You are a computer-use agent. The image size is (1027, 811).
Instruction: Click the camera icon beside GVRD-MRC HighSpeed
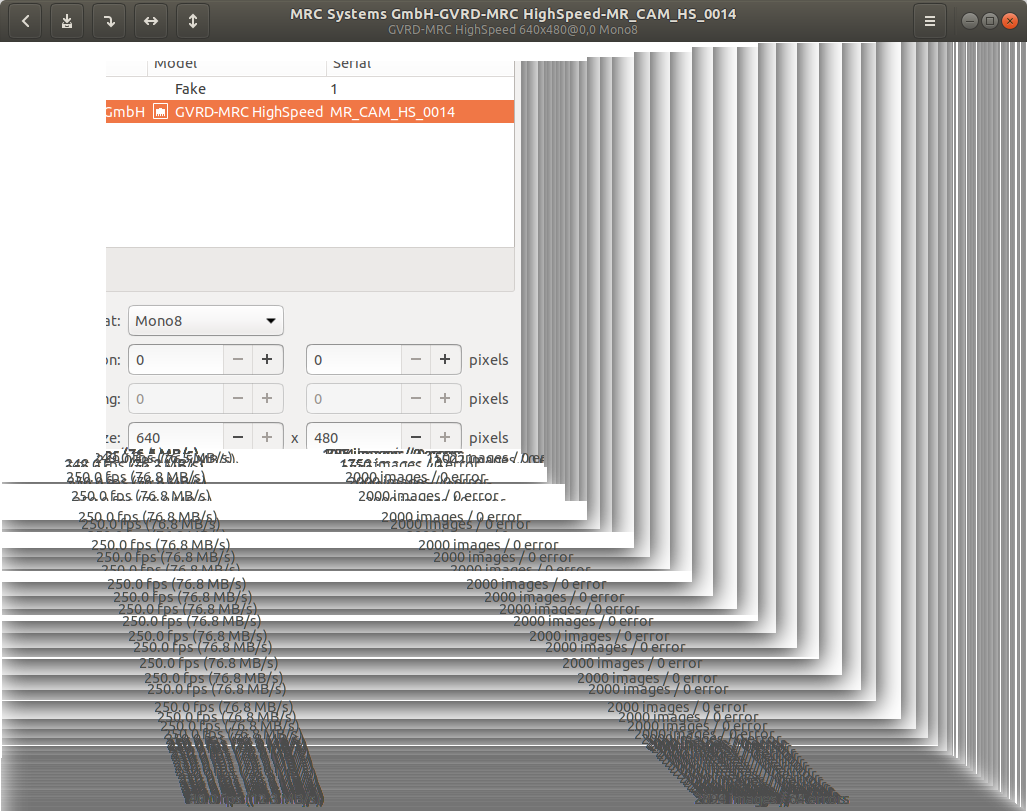click(160, 112)
